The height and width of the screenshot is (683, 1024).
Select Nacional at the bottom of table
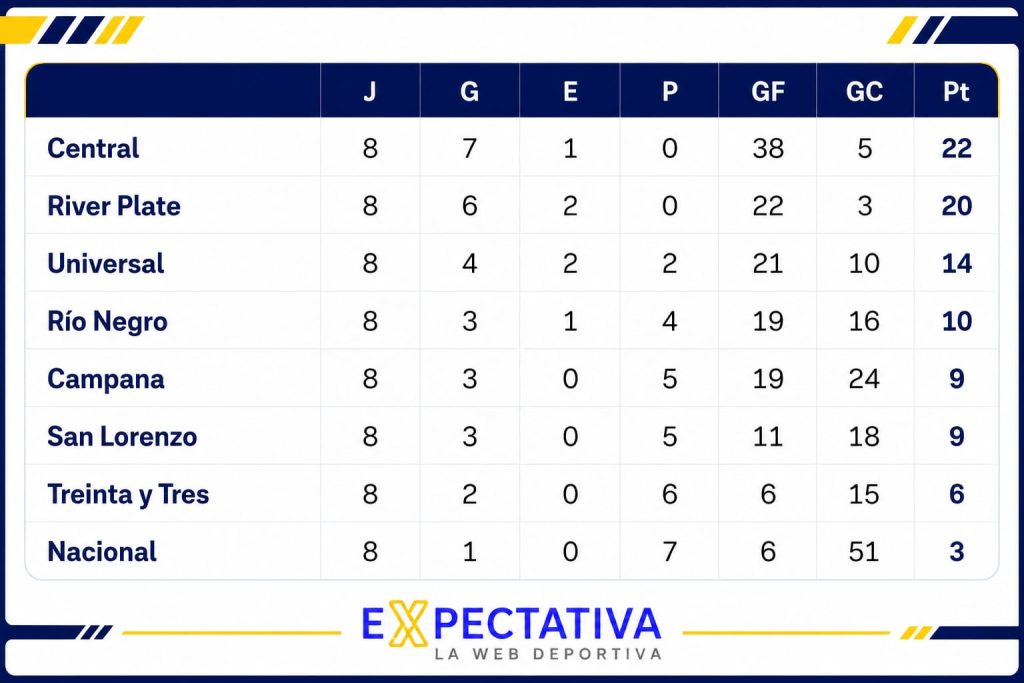coord(102,552)
